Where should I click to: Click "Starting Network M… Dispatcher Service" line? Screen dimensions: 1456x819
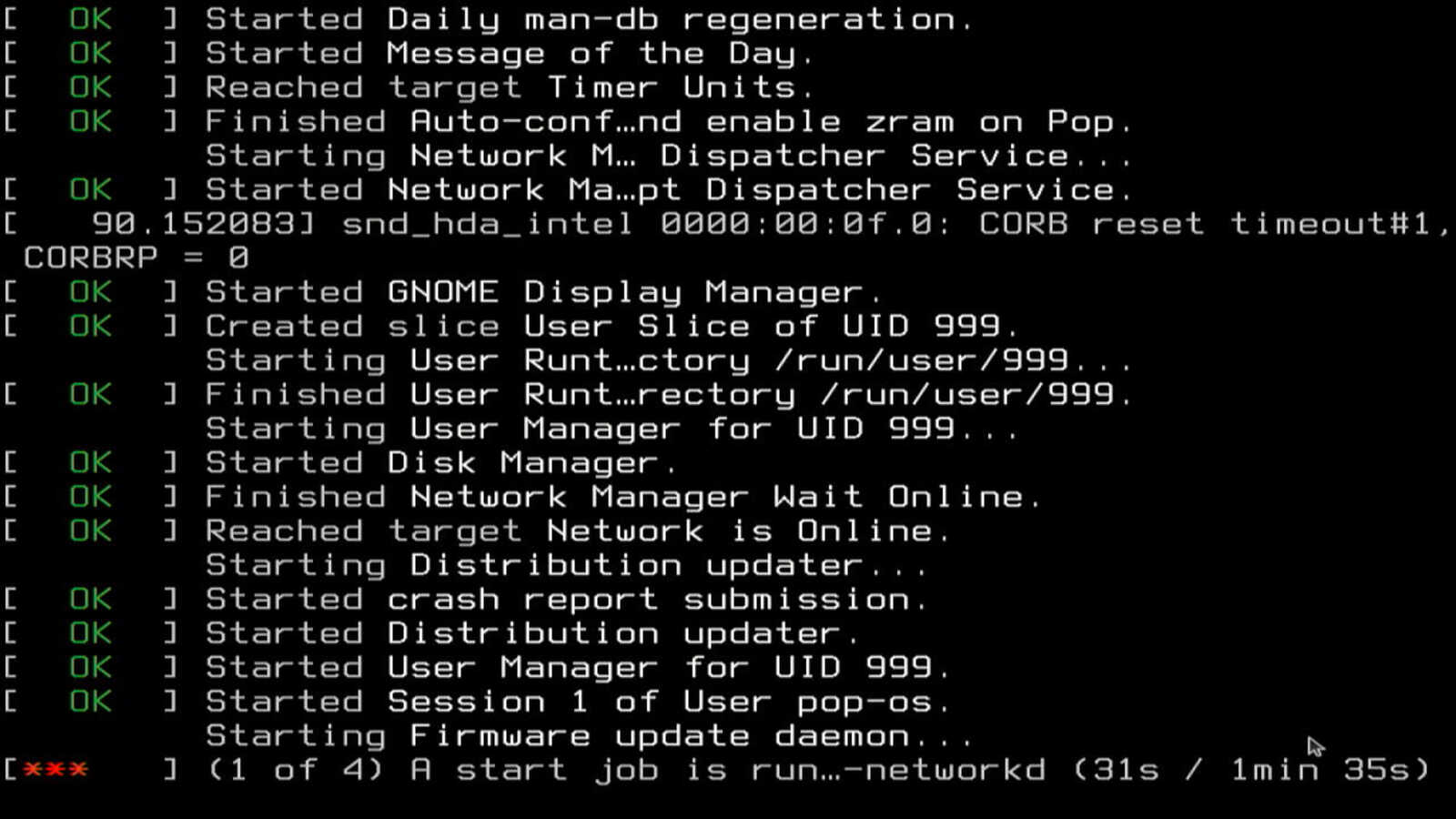coord(668,156)
